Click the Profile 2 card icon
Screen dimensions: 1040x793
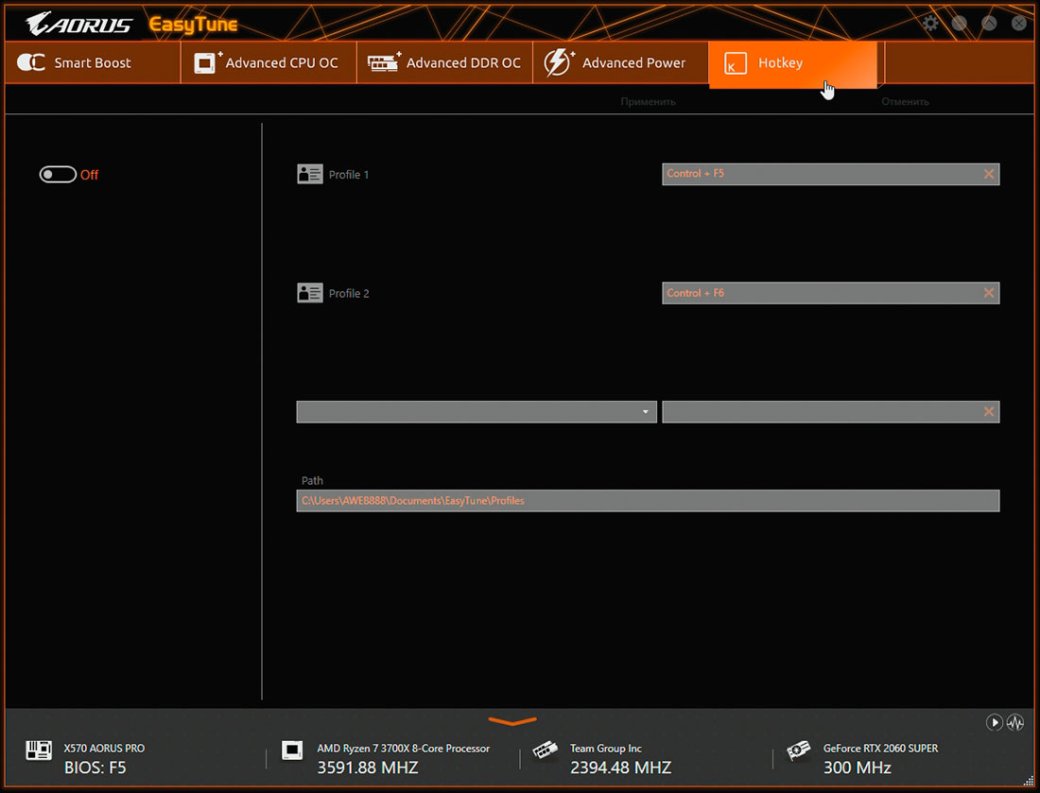(x=310, y=293)
